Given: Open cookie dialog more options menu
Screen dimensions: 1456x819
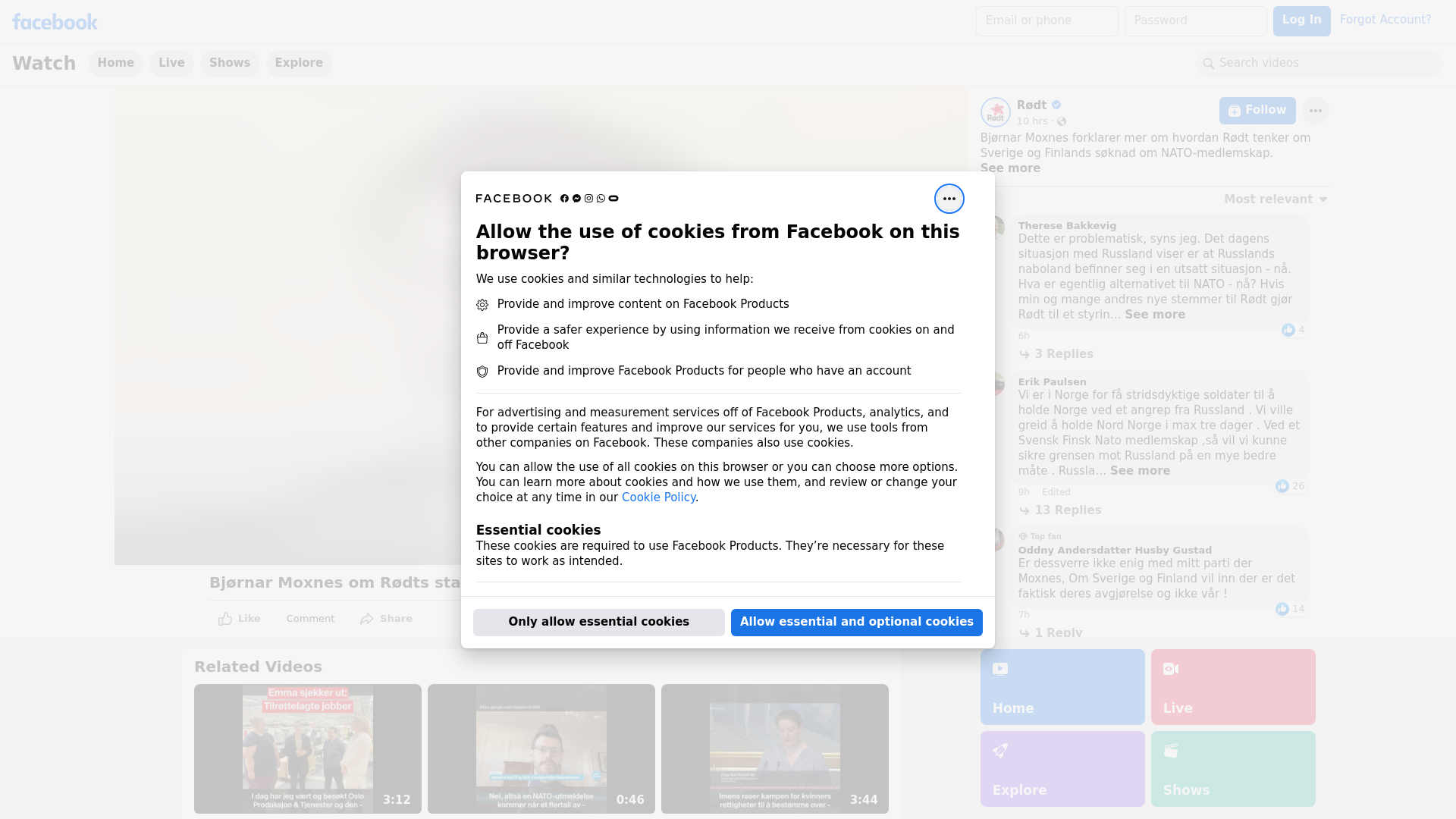Looking at the screenshot, I should click(949, 199).
